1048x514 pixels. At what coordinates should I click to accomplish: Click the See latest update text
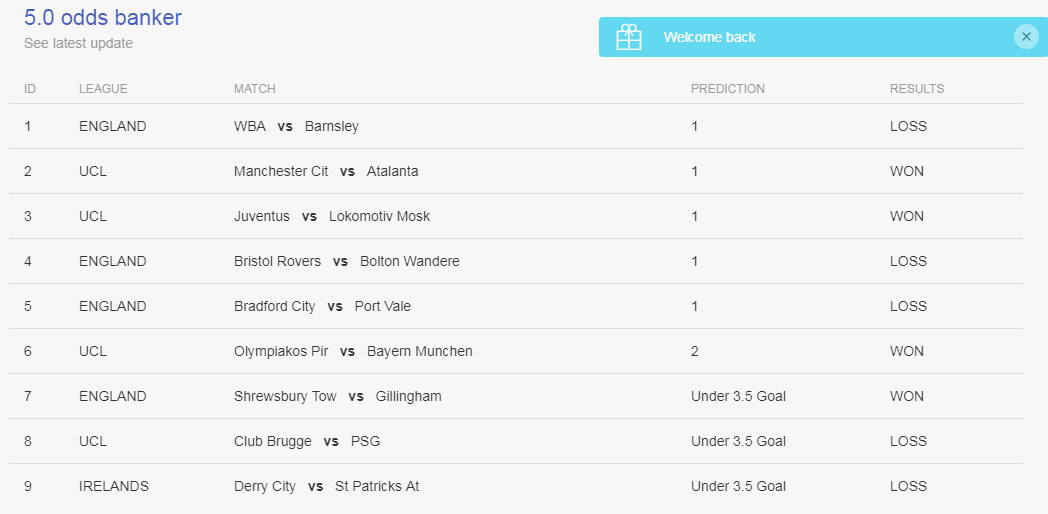[78, 43]
